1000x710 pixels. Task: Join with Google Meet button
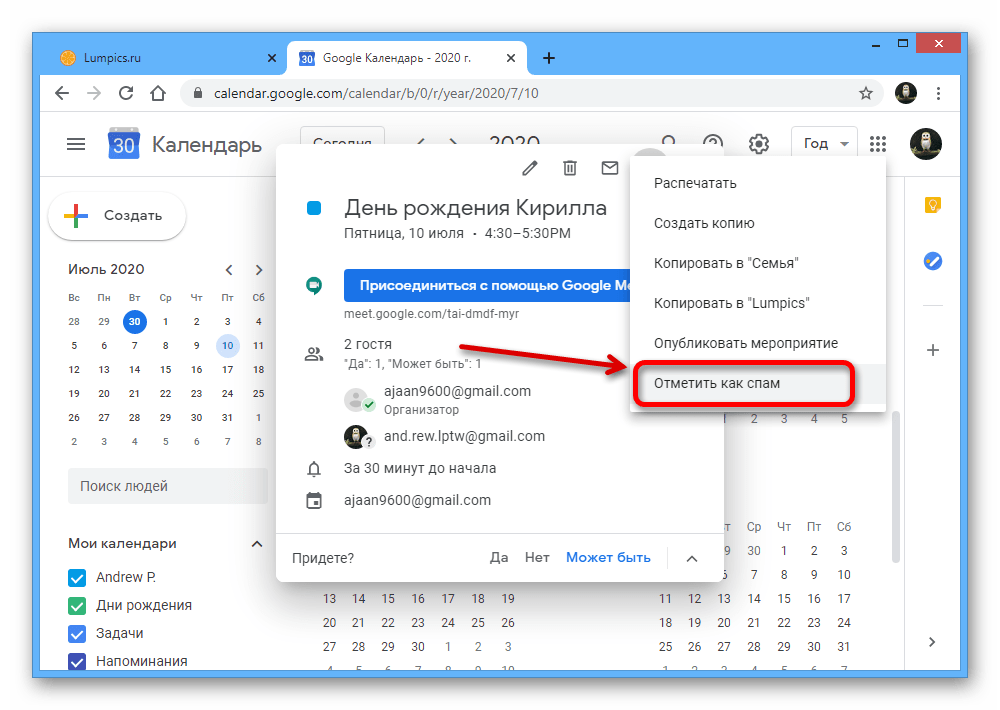click(487, 285)
